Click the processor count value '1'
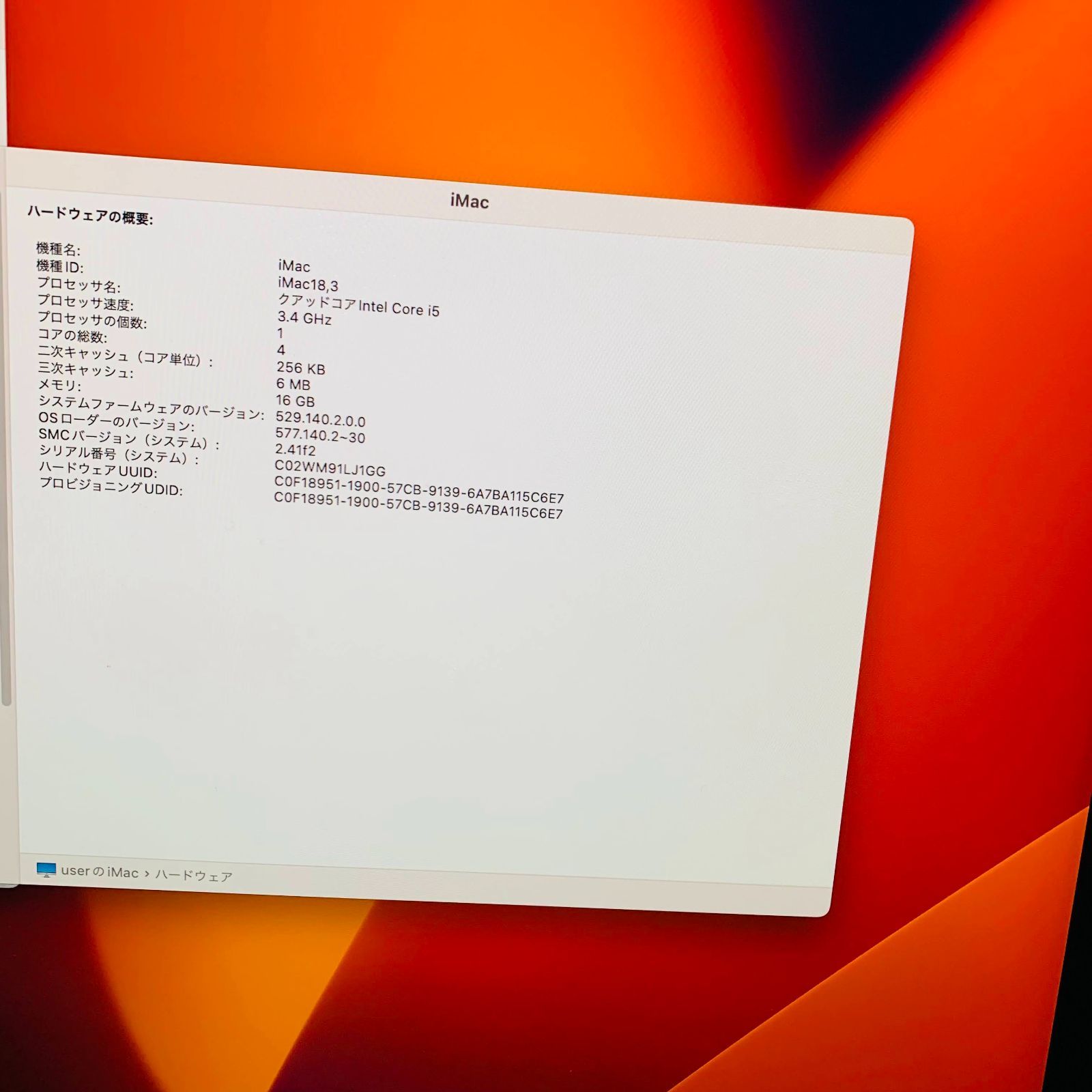The width and height of the screenshot is (1092, 1092). (280, 333)
